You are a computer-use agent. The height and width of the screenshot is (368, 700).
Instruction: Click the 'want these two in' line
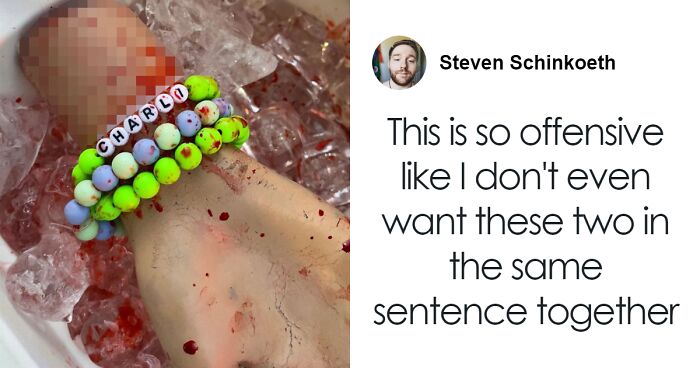[x=525, y=222]
